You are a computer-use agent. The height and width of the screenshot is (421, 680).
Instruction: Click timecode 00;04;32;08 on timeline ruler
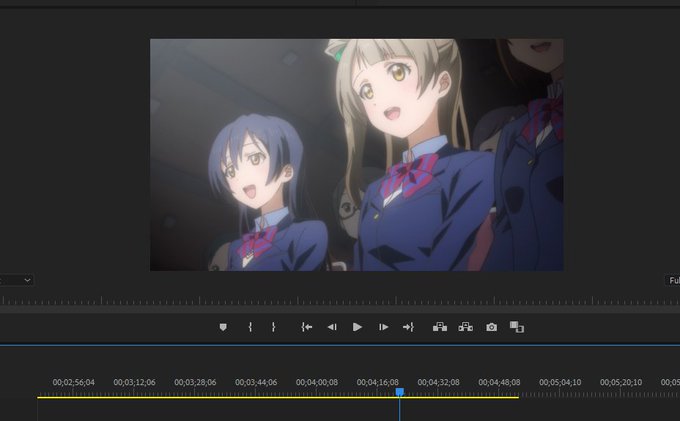tap(438, 382)
